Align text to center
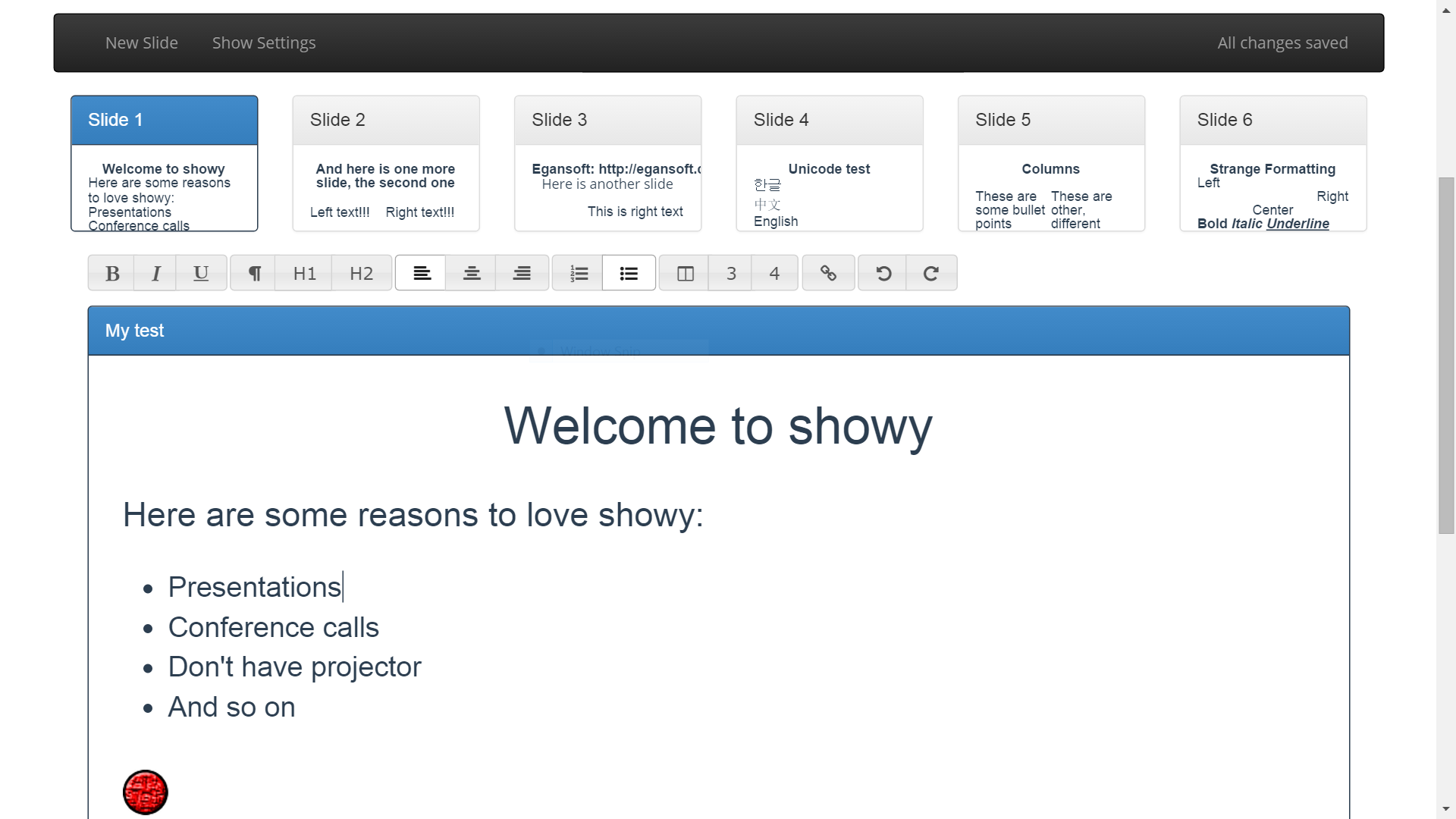 (x=471, y=273)
